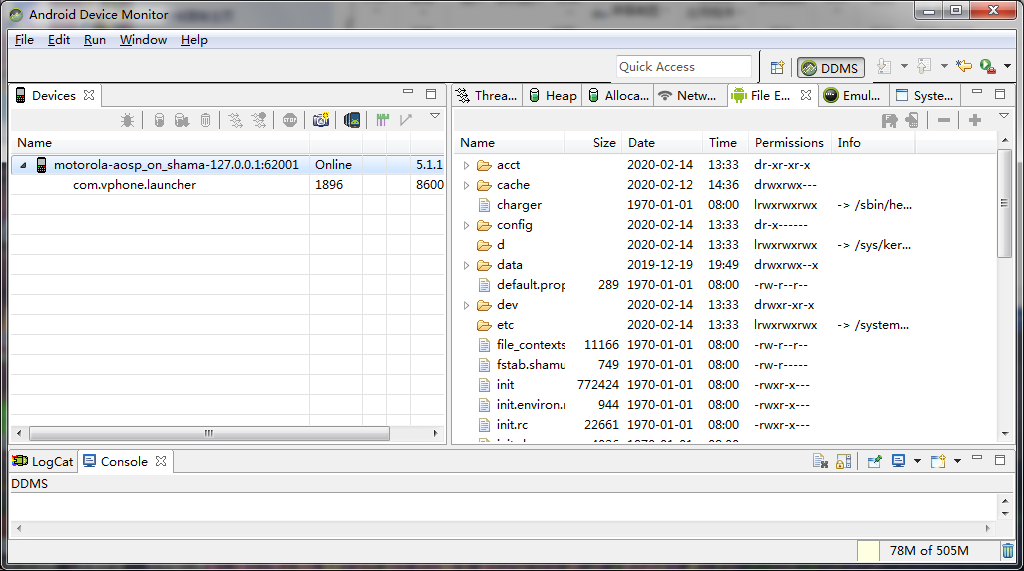Click Push a file onto the device icon
This screenshot has width=1024, height=571.
pos(912,120)
